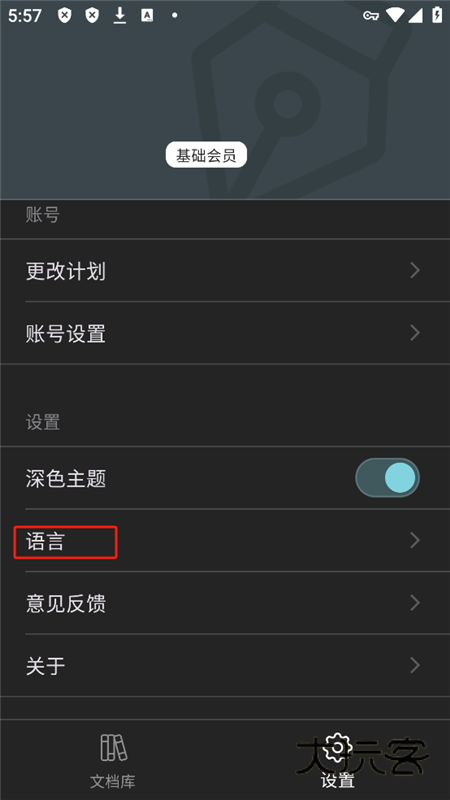This screenshot has width=450, height=800.
Task: Open the 意见反馈 entry
Action: [x=225, y=603]
